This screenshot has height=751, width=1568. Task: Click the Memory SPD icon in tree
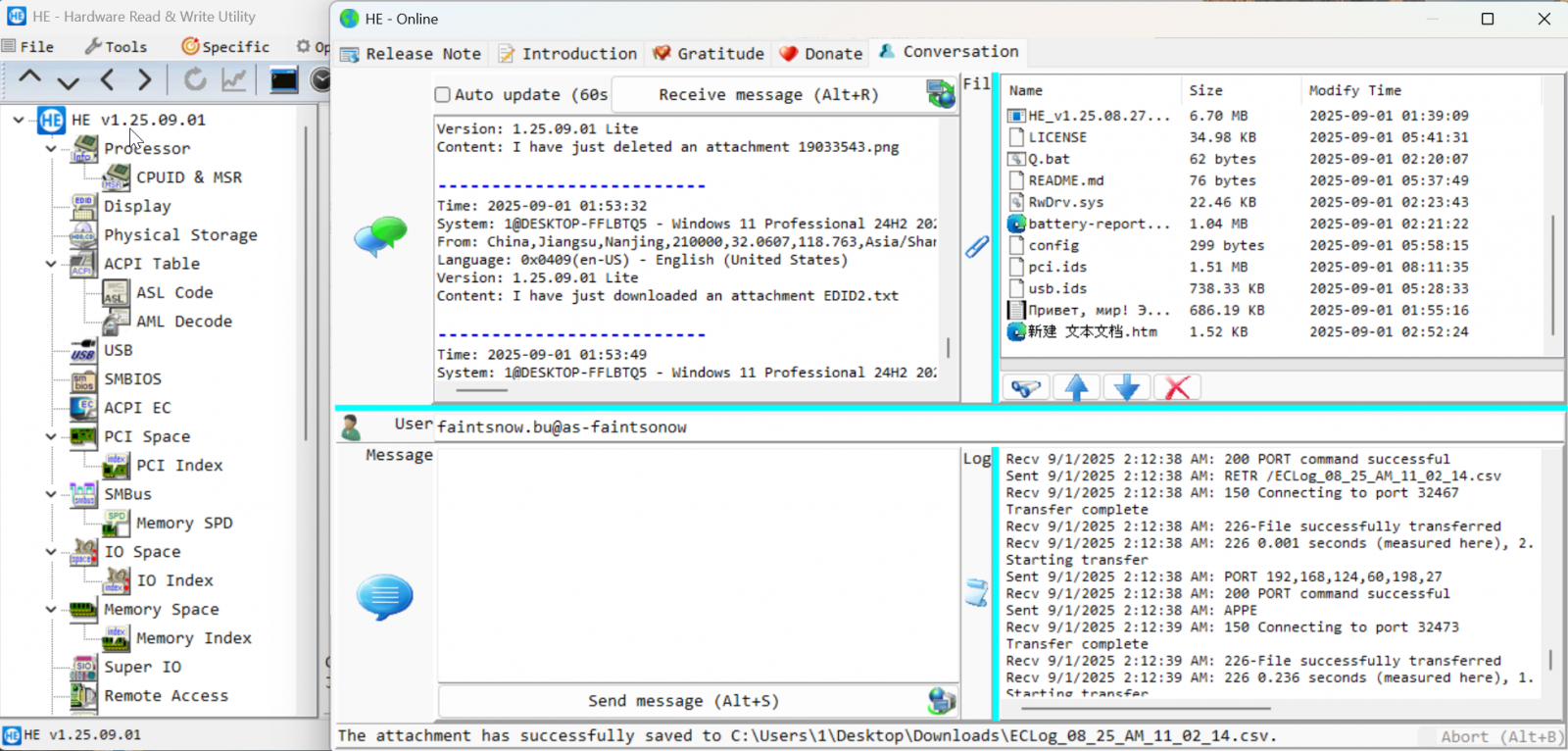click(x=117, y=523)
